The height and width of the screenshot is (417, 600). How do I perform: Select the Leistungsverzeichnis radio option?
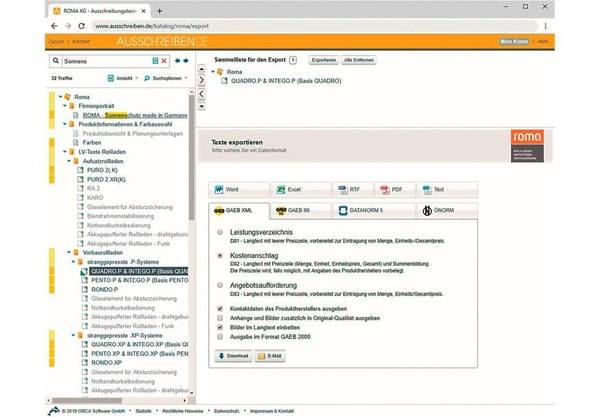(219, 231)
